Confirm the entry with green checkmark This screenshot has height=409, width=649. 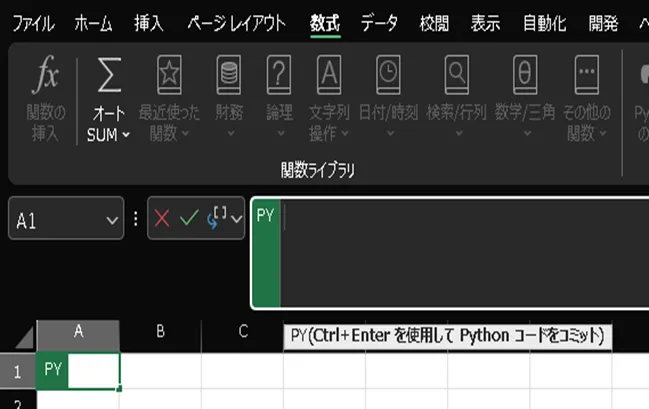(x=189, y=218)
